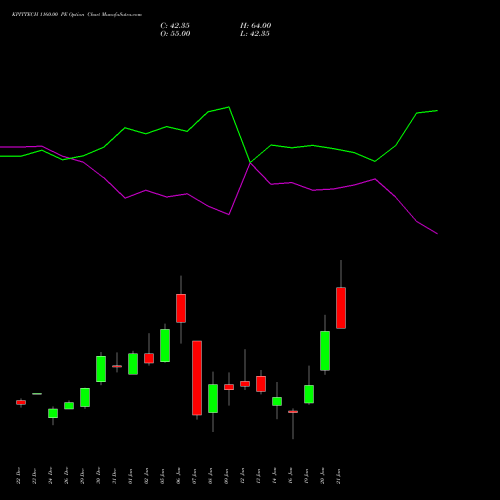Select the 26 Dec date label
Image resolution: width=500 pixels, height=500 pixels.
pyautogui.click(x=67, y=476)
